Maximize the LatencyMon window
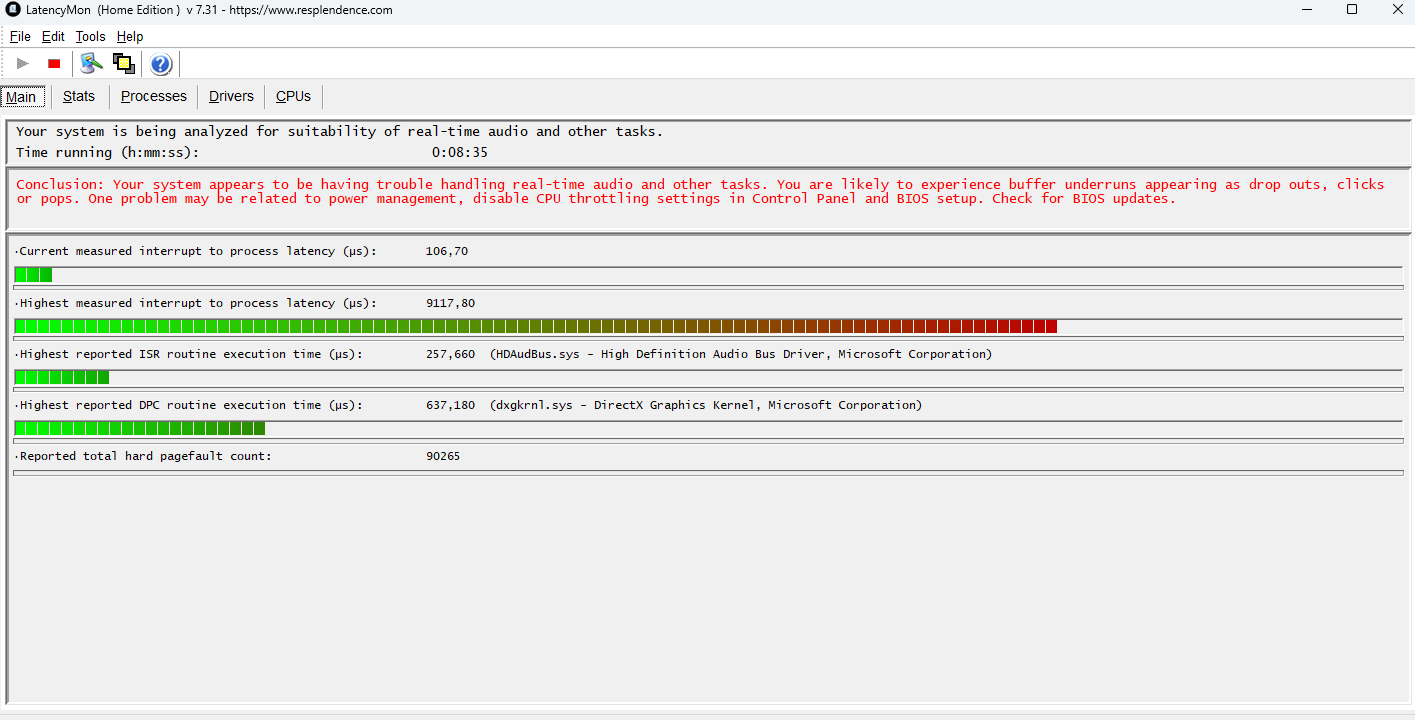The image size is (1415, 720). 1352,10
